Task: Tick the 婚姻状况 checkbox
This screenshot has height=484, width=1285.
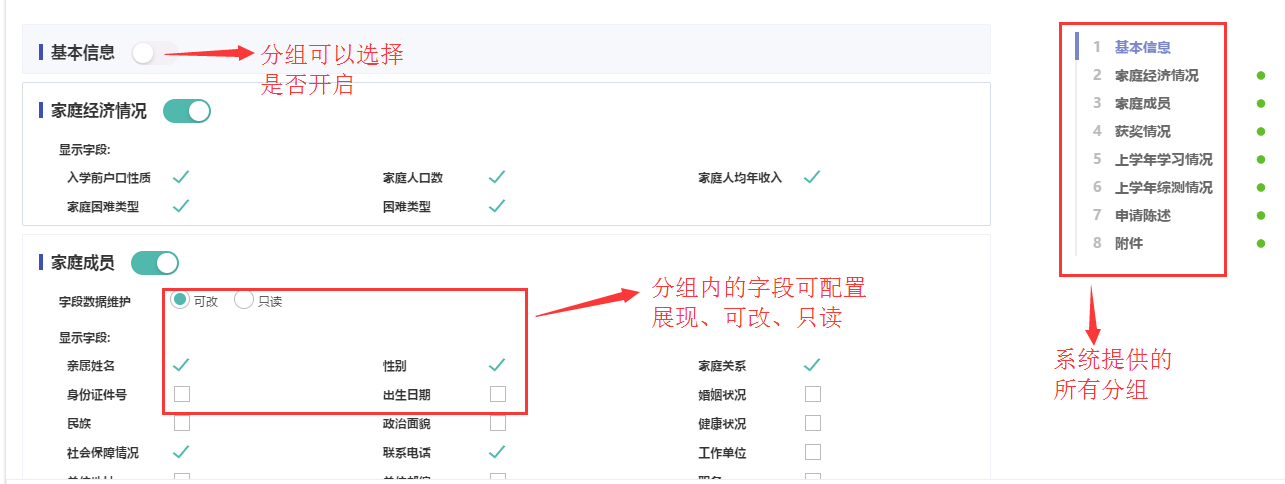Action: [x=813, y=394]
